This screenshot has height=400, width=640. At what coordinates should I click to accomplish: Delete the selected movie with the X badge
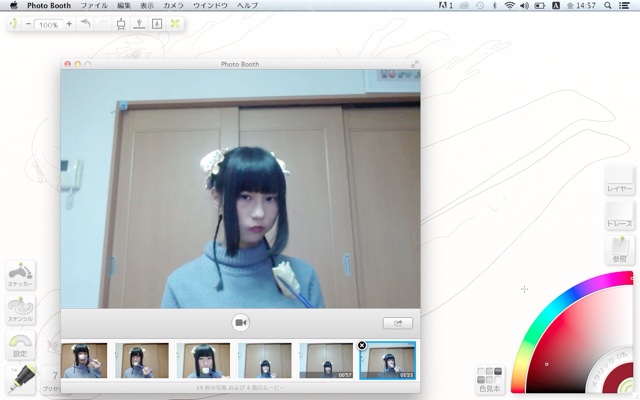point(362,345)
